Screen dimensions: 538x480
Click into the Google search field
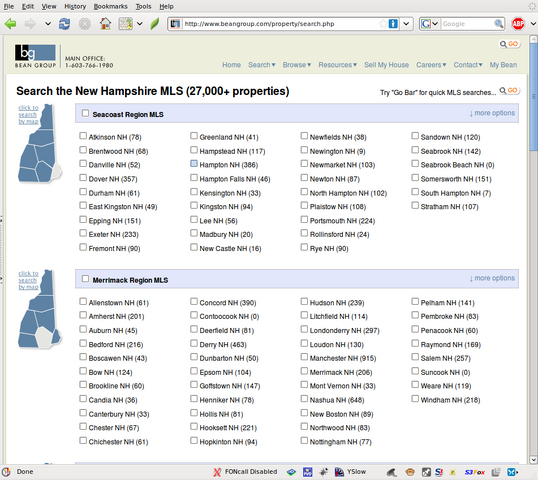tap(467, 24)
